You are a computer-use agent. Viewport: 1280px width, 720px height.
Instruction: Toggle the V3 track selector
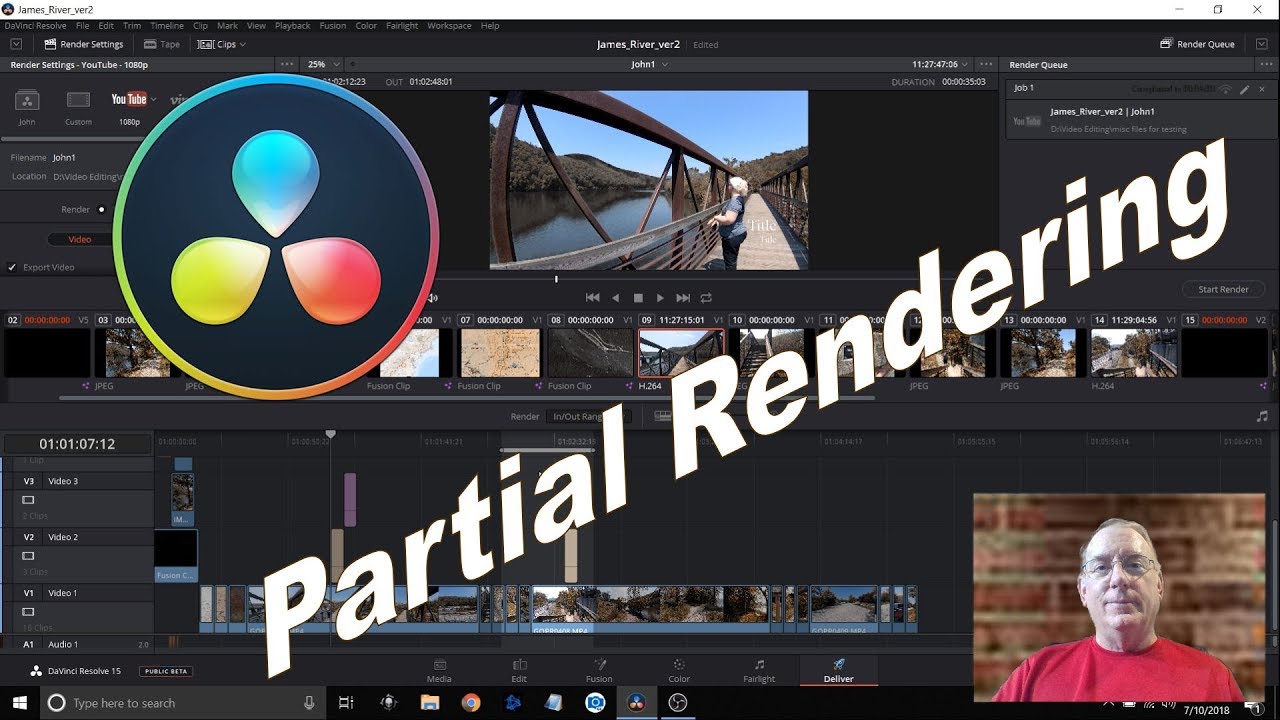[28, 481]
